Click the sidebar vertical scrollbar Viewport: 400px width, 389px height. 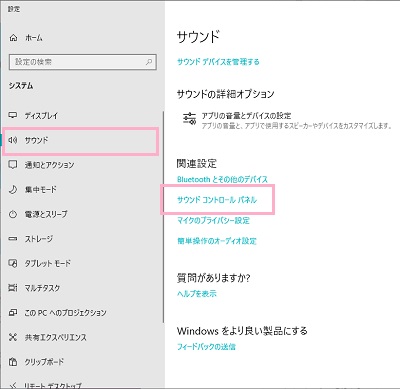(x=163, y=217)
